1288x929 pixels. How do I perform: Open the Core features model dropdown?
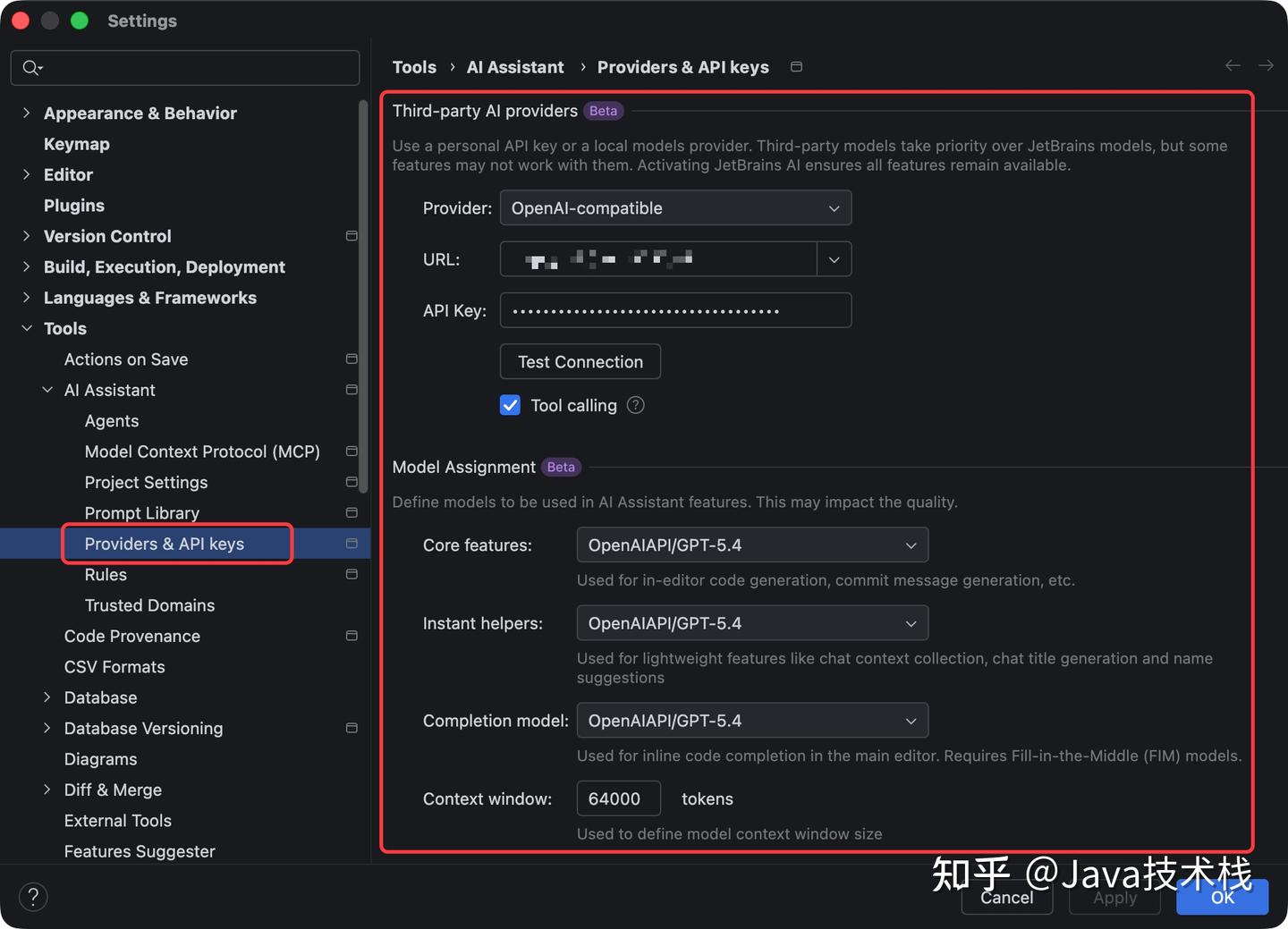[x=752, y=545]
